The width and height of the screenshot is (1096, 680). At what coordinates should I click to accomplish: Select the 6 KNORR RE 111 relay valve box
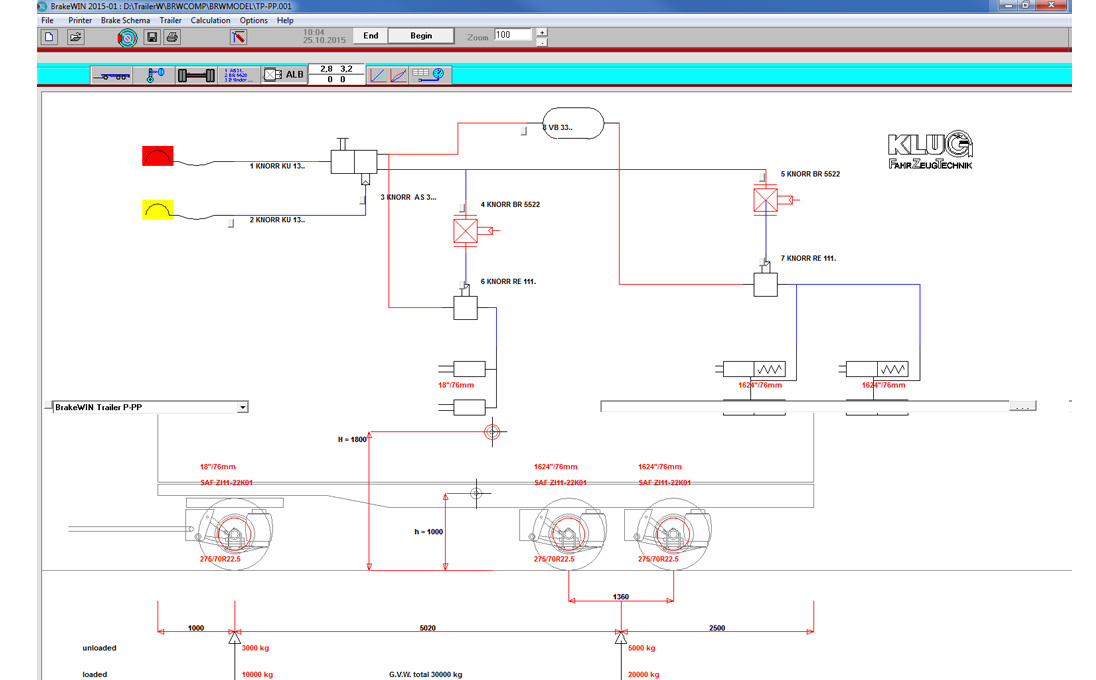(466, 308)
